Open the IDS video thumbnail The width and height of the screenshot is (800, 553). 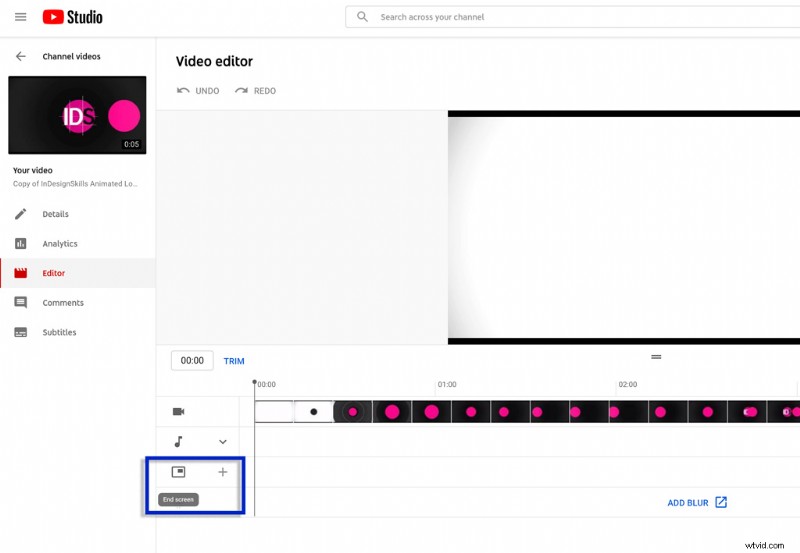tap(77, 115)
